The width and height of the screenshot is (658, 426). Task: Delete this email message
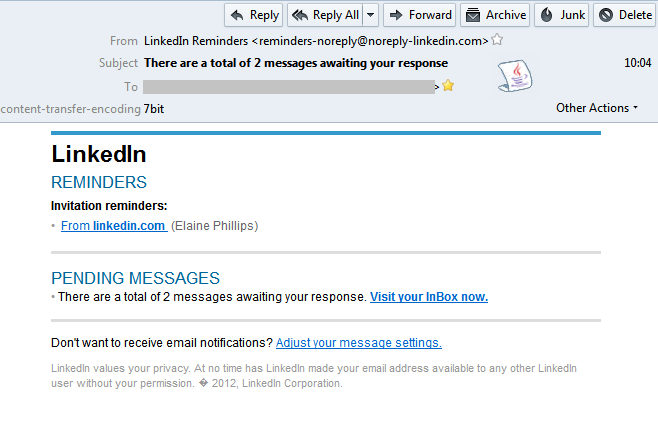click(625, 15)
